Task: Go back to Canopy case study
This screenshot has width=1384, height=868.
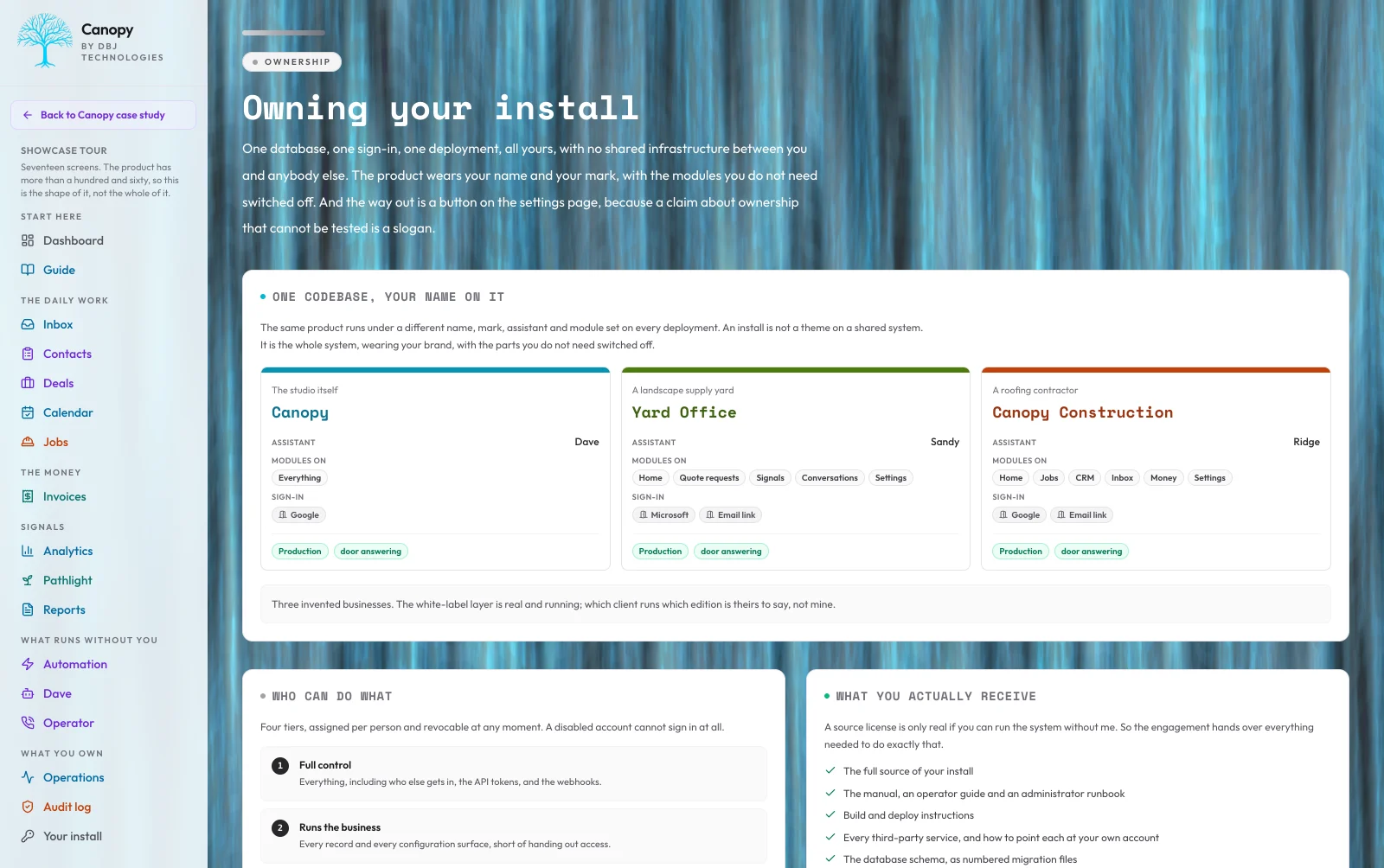Action: click(103, 115)
